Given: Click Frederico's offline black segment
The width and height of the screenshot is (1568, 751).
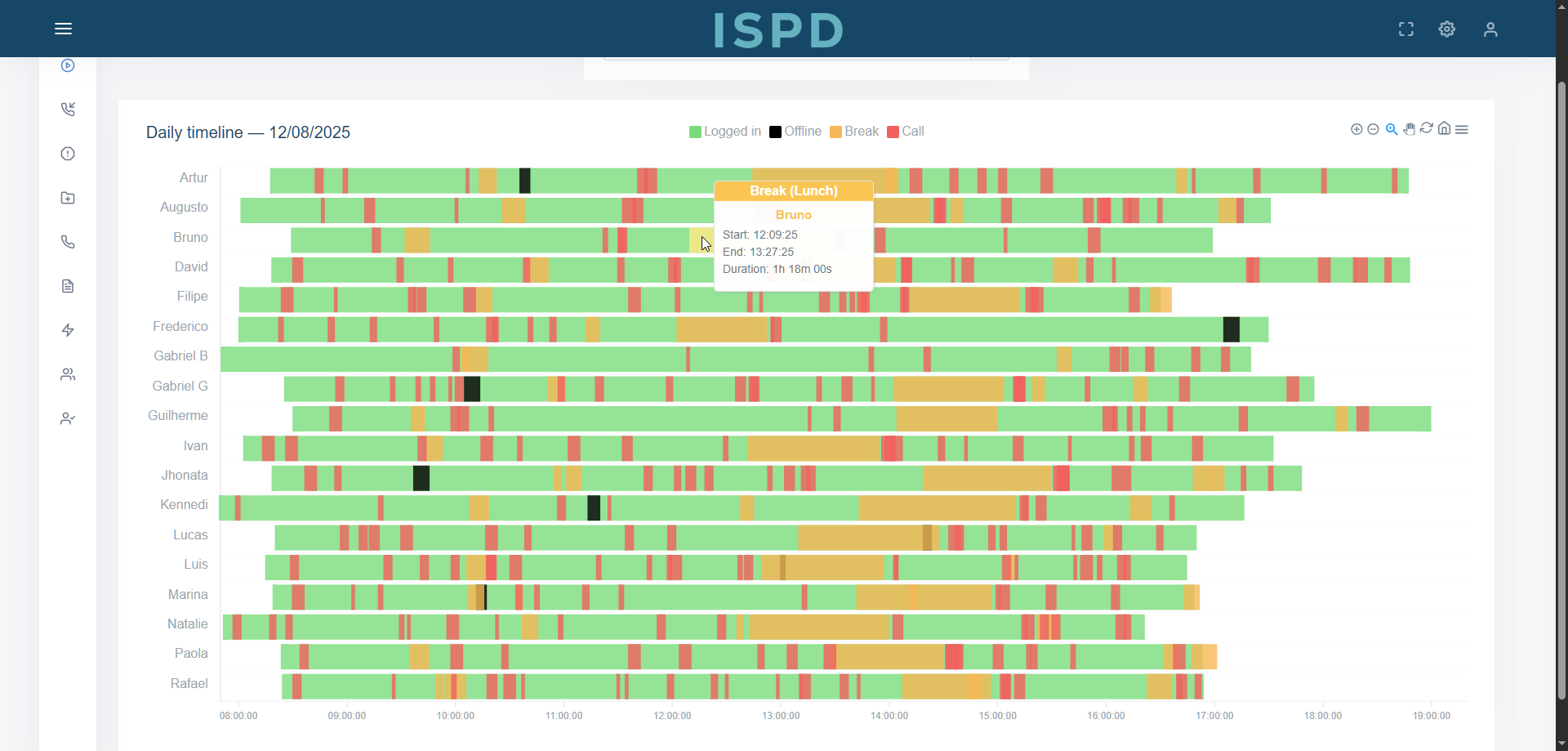Looking at the screenshot, I should coord(1232,329).
